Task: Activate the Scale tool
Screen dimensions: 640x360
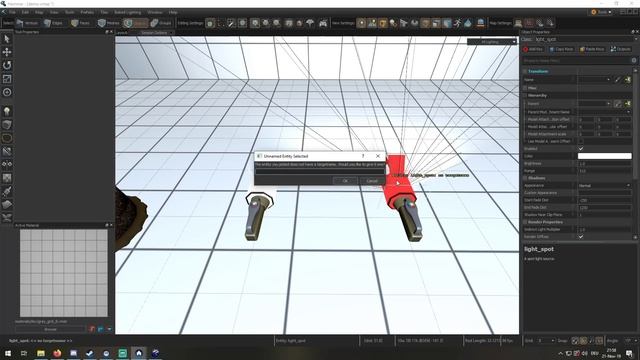Action: tap(7, 79)
